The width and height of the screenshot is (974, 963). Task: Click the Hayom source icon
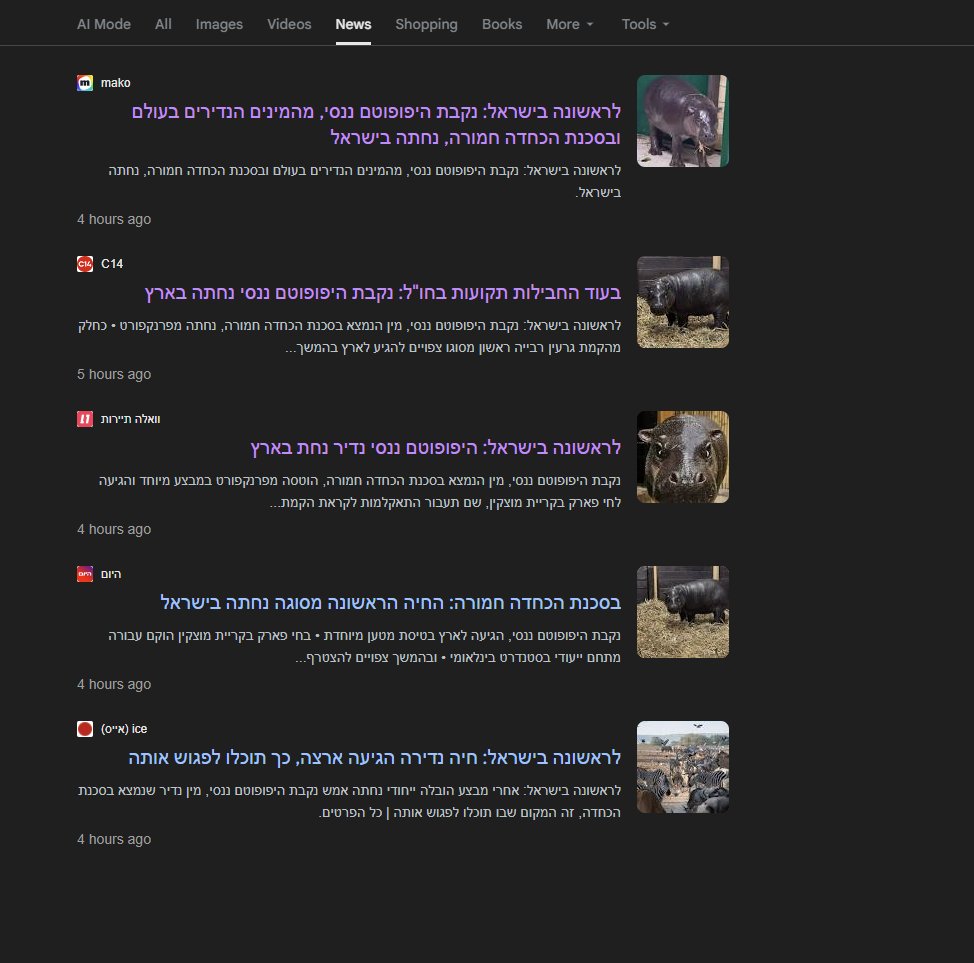[85, 574]
